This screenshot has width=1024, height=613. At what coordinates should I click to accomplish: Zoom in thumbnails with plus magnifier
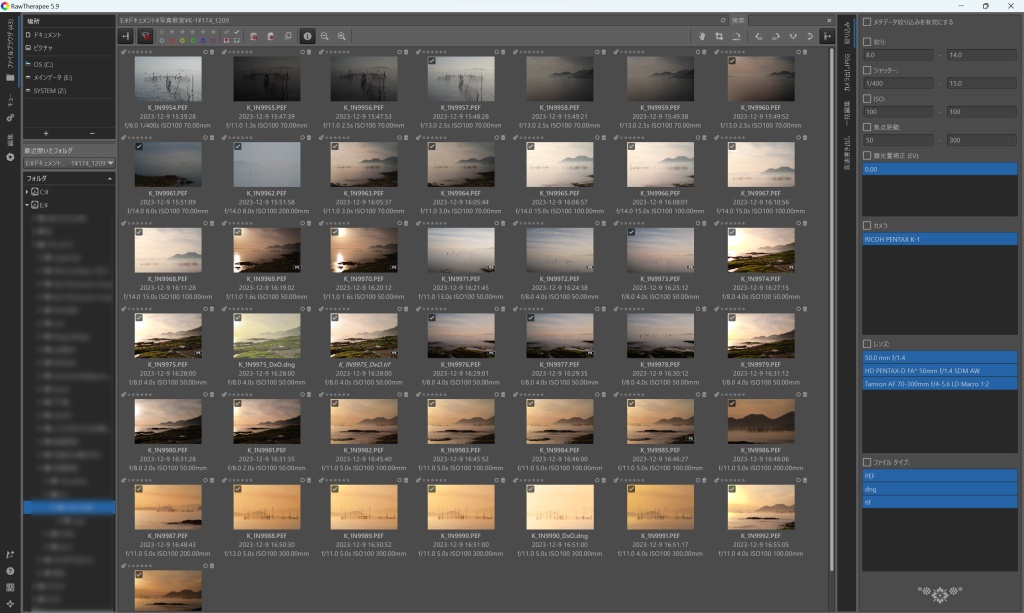342,37
